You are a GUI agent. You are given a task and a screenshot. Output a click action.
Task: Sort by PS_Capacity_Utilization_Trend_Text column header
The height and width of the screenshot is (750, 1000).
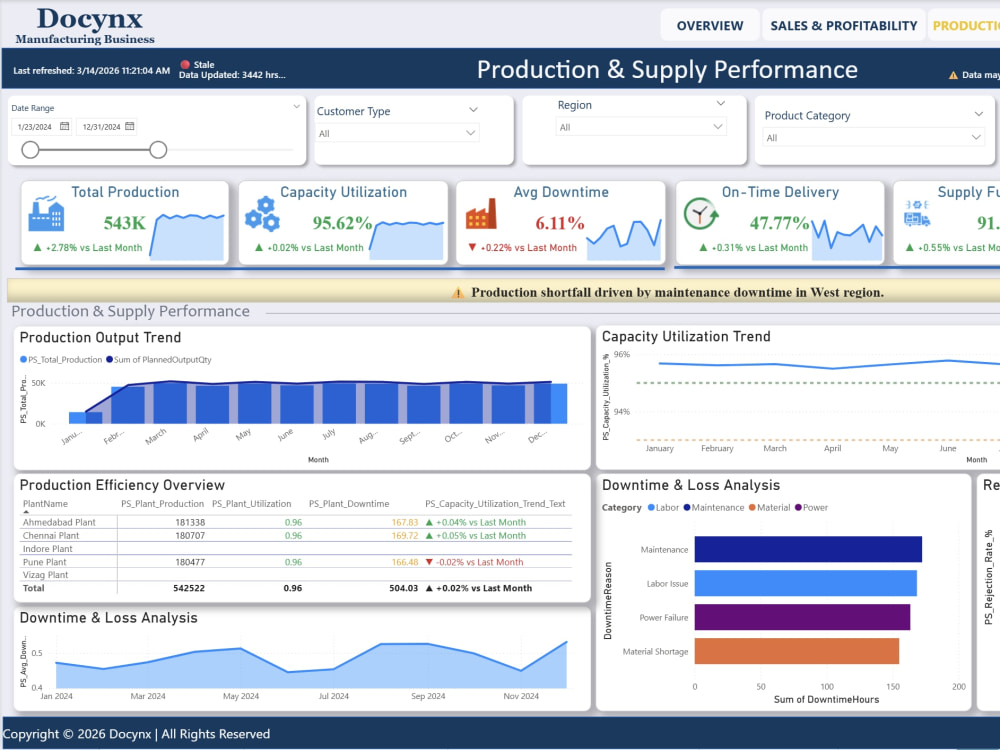496,504
